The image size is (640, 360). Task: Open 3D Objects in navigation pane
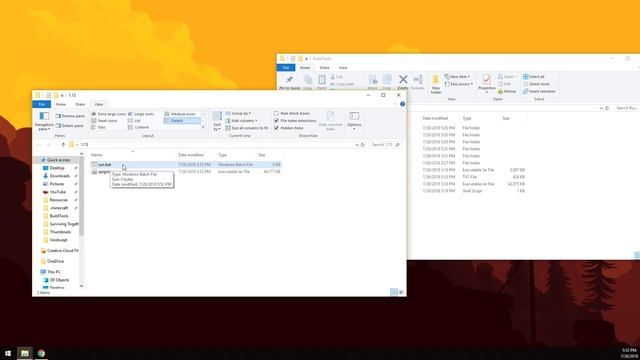click(x=59, y=280)
